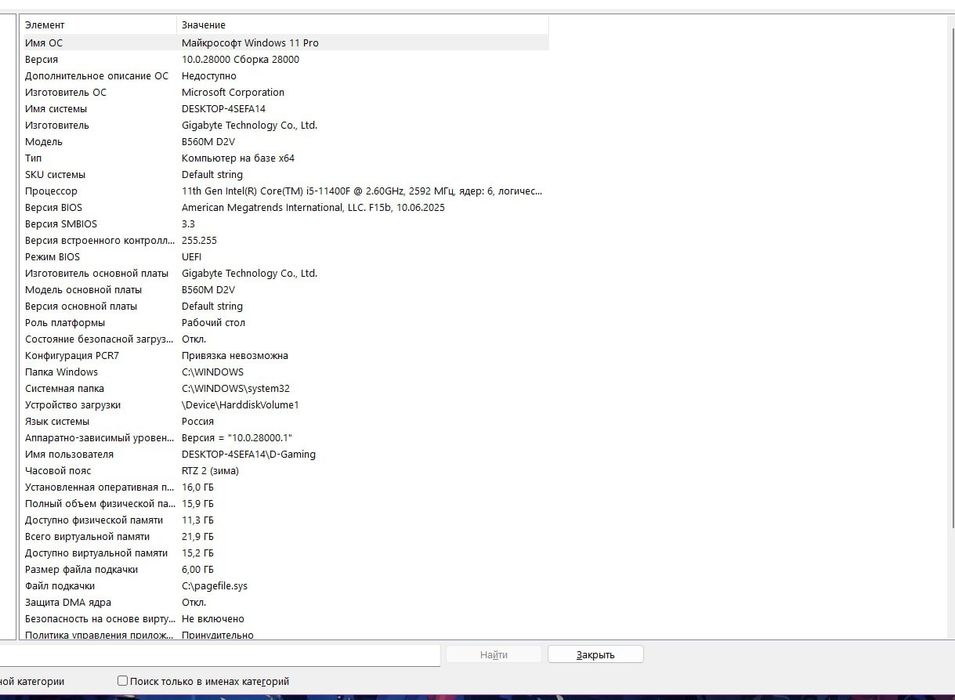Screen dimensions: 955x700
Task: Select the Состояние безопасной загрузки row
Action: pyautogui.click(x=284, y=339)
